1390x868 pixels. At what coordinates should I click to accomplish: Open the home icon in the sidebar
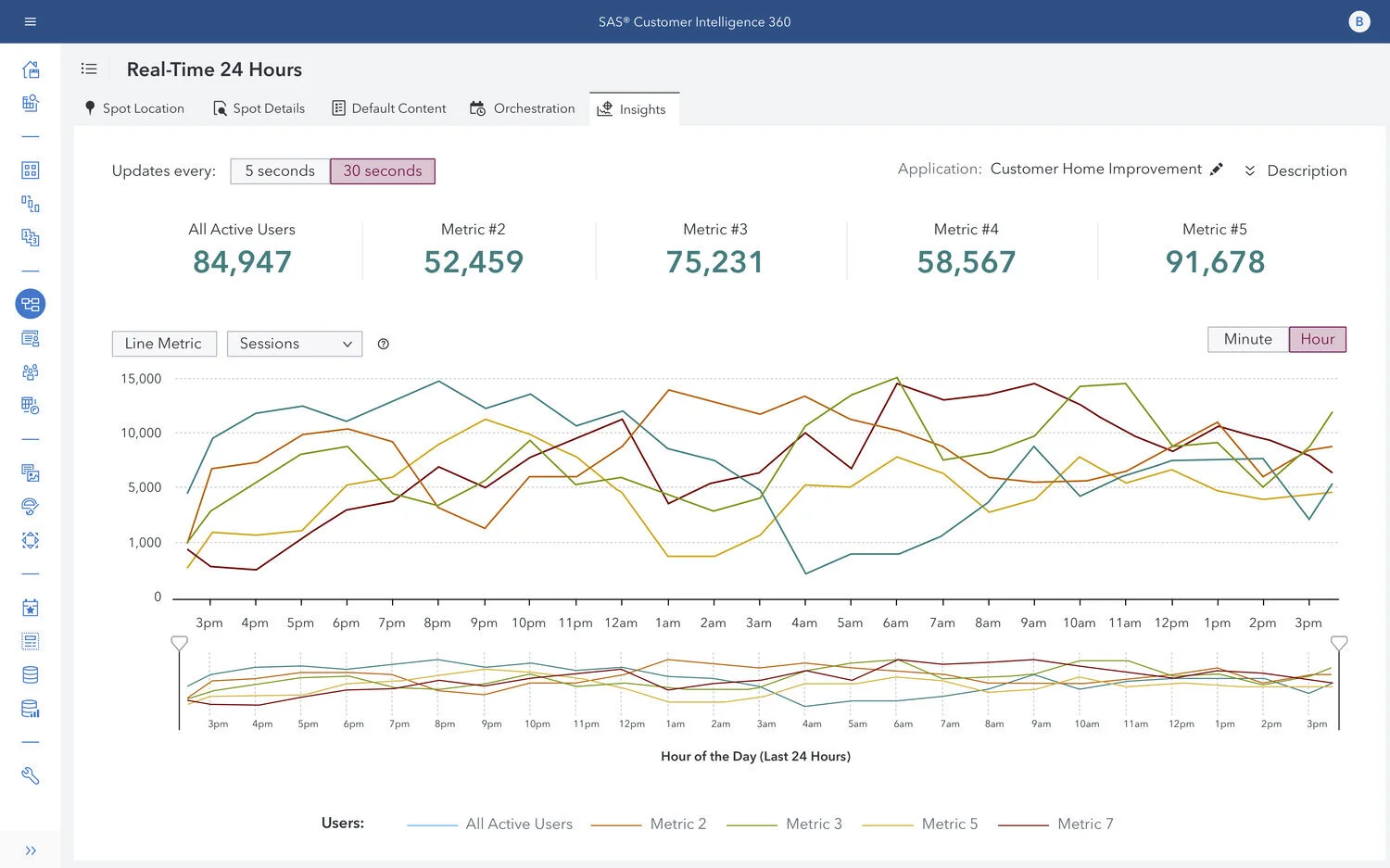31,69
